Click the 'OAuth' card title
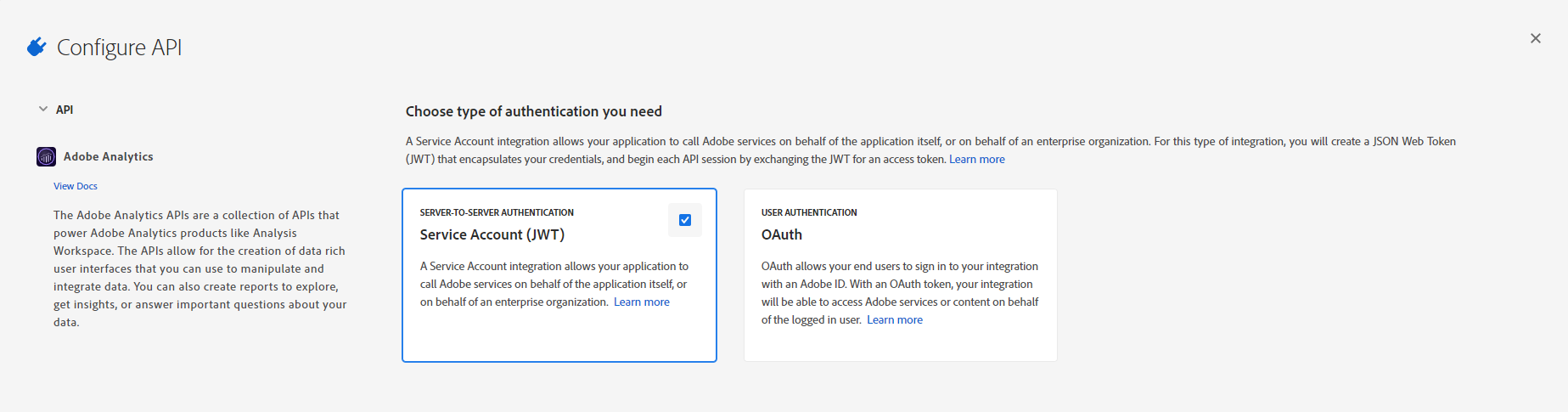Screen dimensions: 1568x412 782,234
